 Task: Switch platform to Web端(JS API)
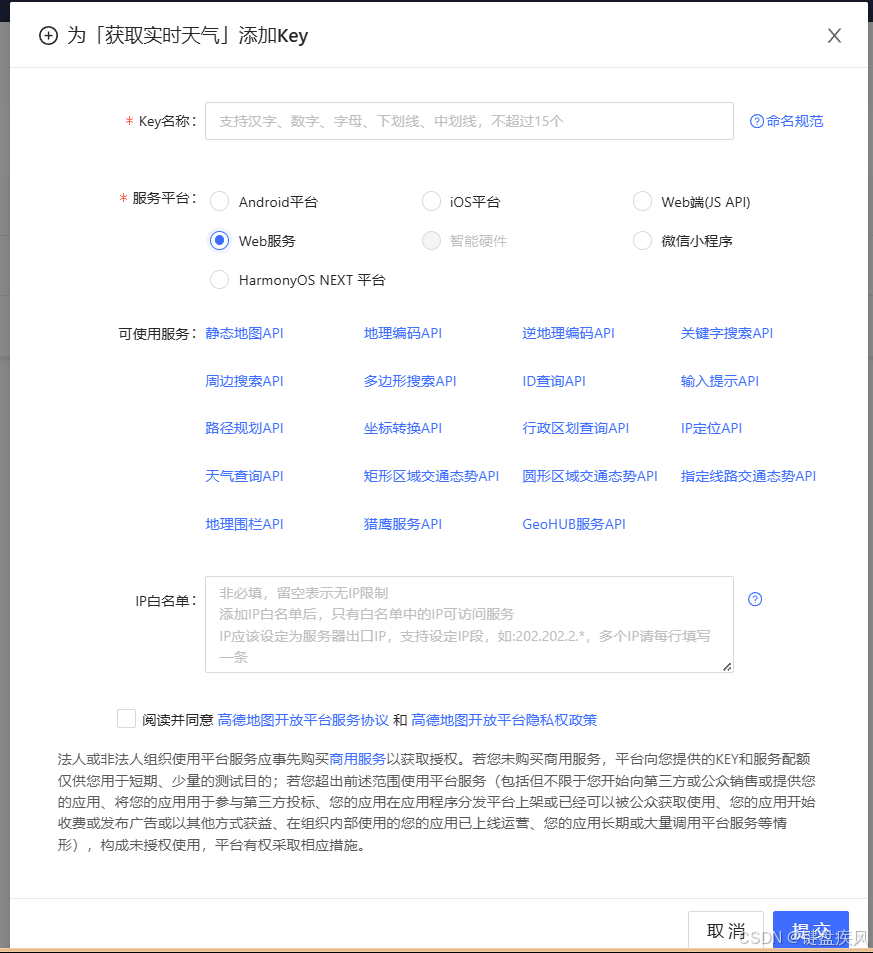pos(642,201)
